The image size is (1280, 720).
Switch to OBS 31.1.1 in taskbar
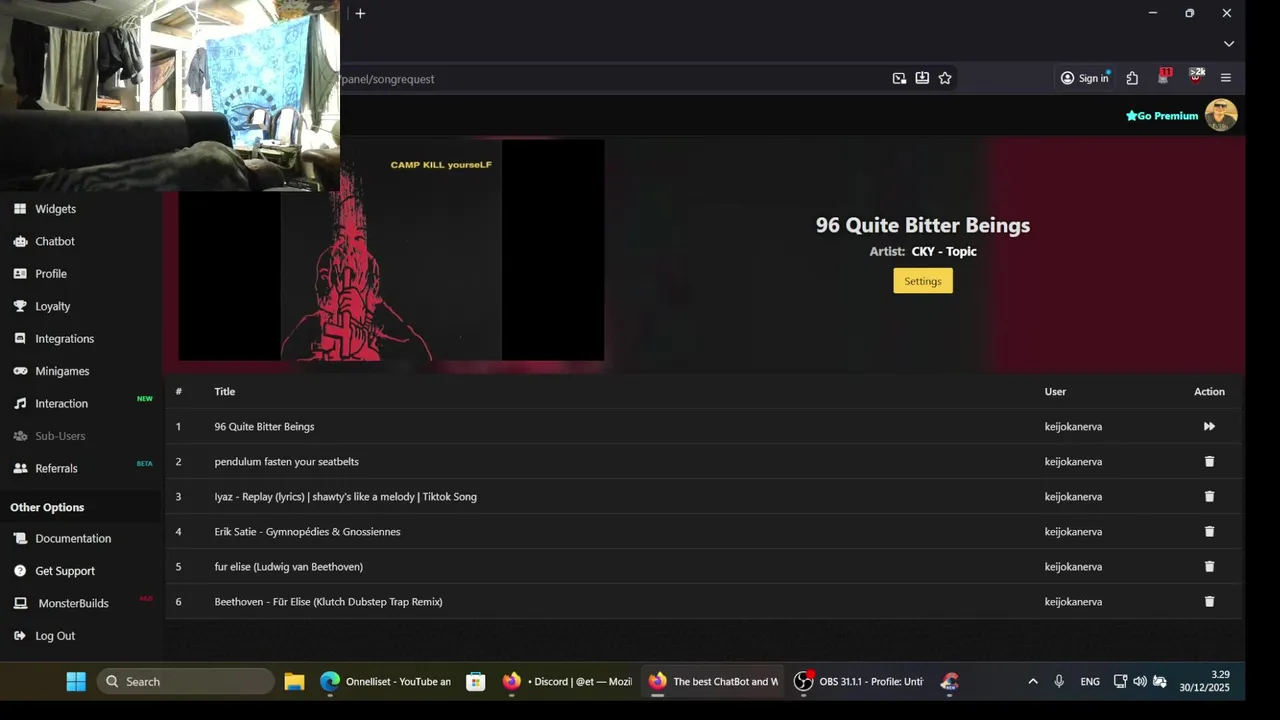click(858, 681)
